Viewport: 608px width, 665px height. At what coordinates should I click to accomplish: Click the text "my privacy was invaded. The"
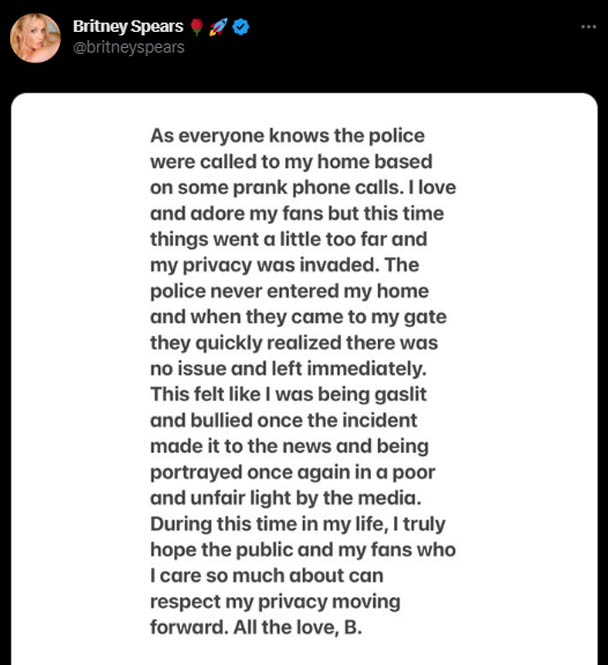[284, 265]
